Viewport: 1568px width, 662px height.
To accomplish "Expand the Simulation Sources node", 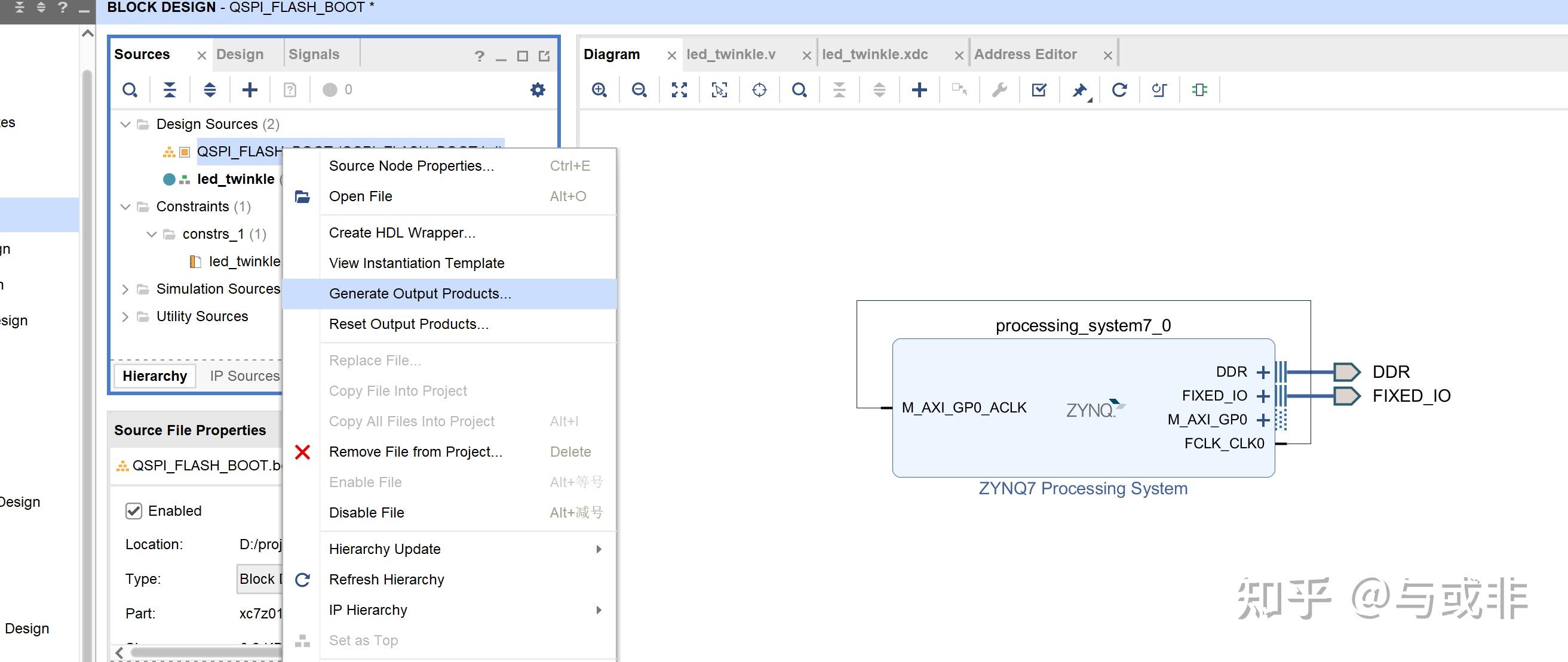I will 125,289.
